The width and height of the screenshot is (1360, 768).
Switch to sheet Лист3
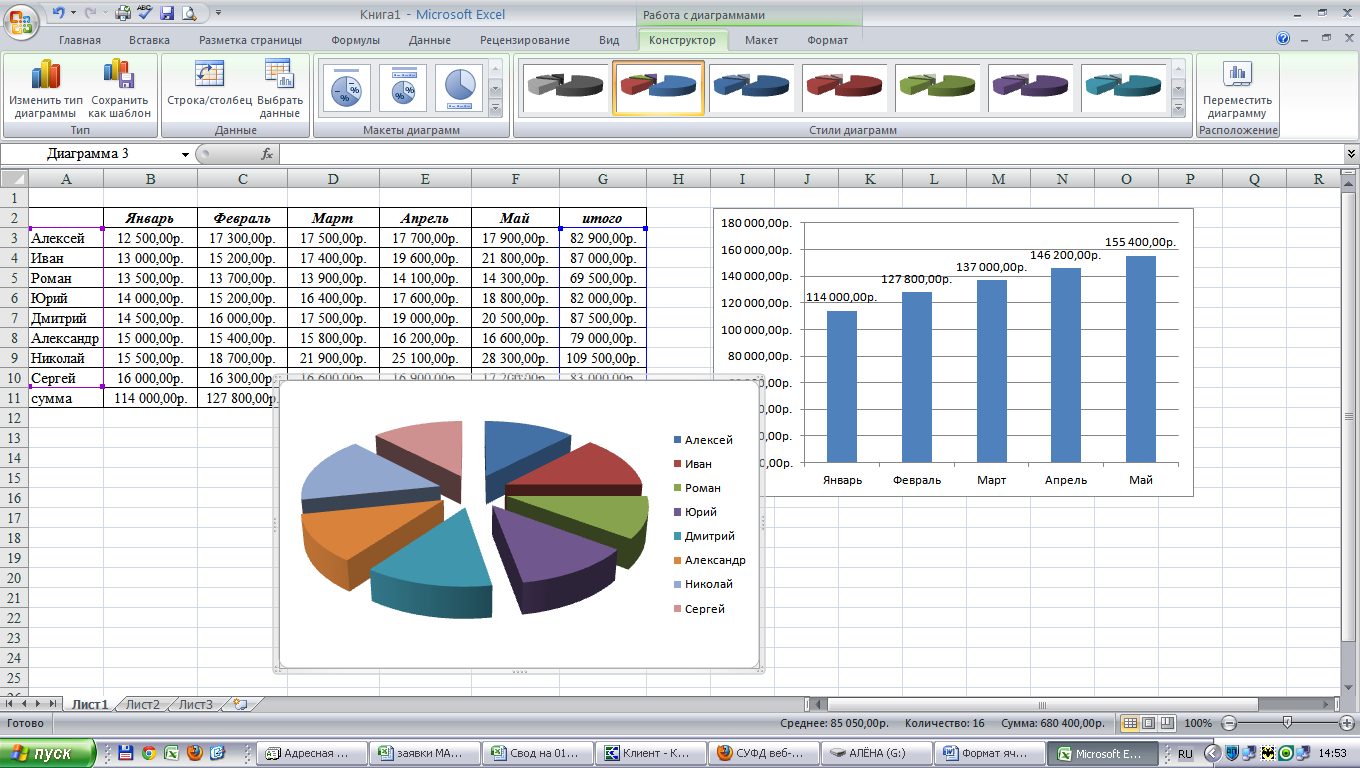click(195, 704)
